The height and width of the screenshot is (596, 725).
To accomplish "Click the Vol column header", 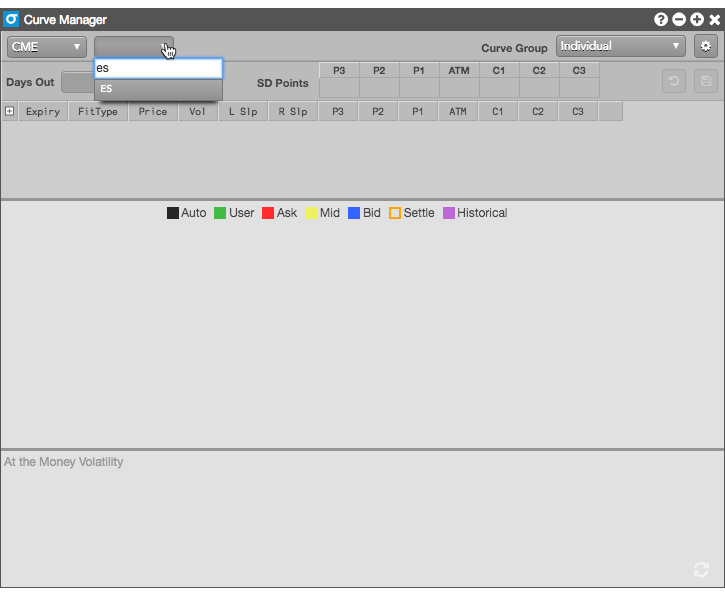I will coord(198,112).
